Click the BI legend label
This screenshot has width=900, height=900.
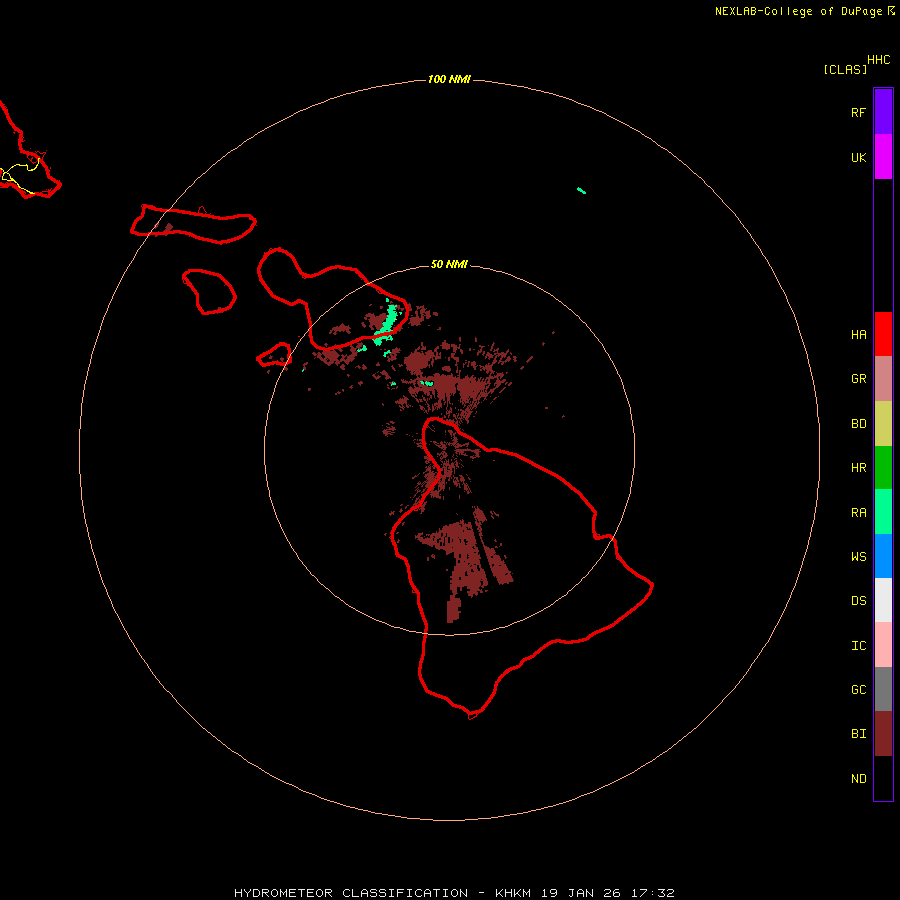[858, 734]
